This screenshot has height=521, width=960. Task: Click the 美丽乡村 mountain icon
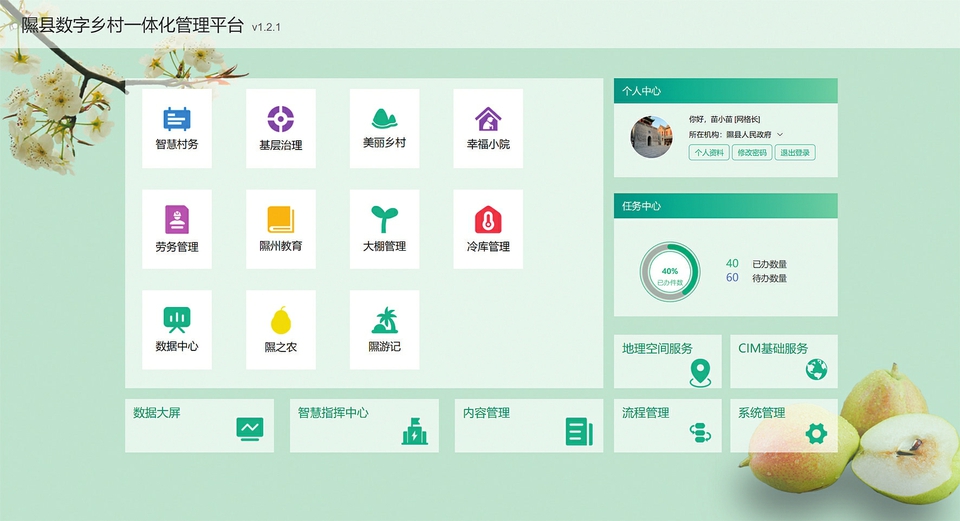pyautogui.click(x=384, y=120)
